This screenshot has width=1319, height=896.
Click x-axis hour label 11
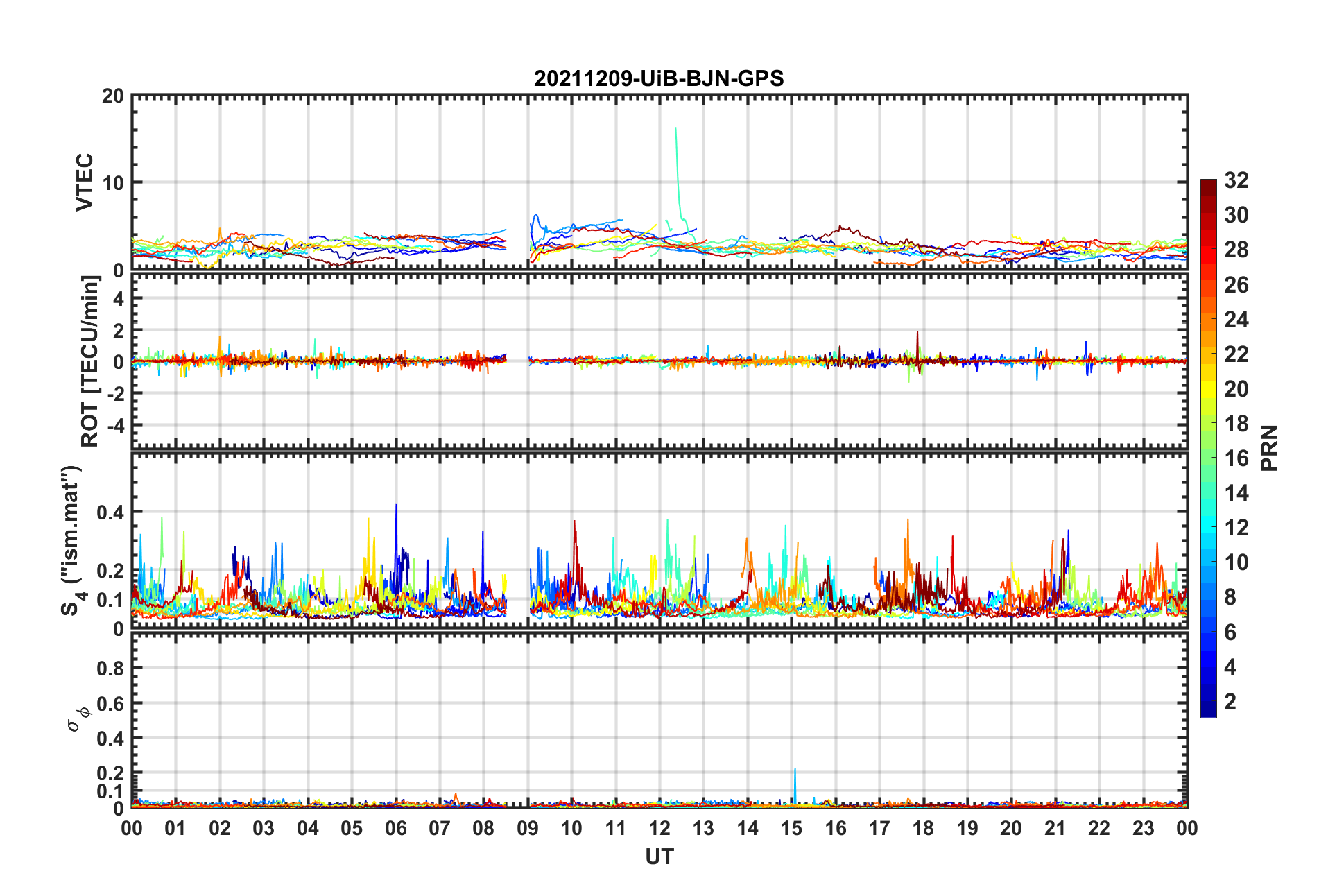pyautogui.click(x=616, y=828)
